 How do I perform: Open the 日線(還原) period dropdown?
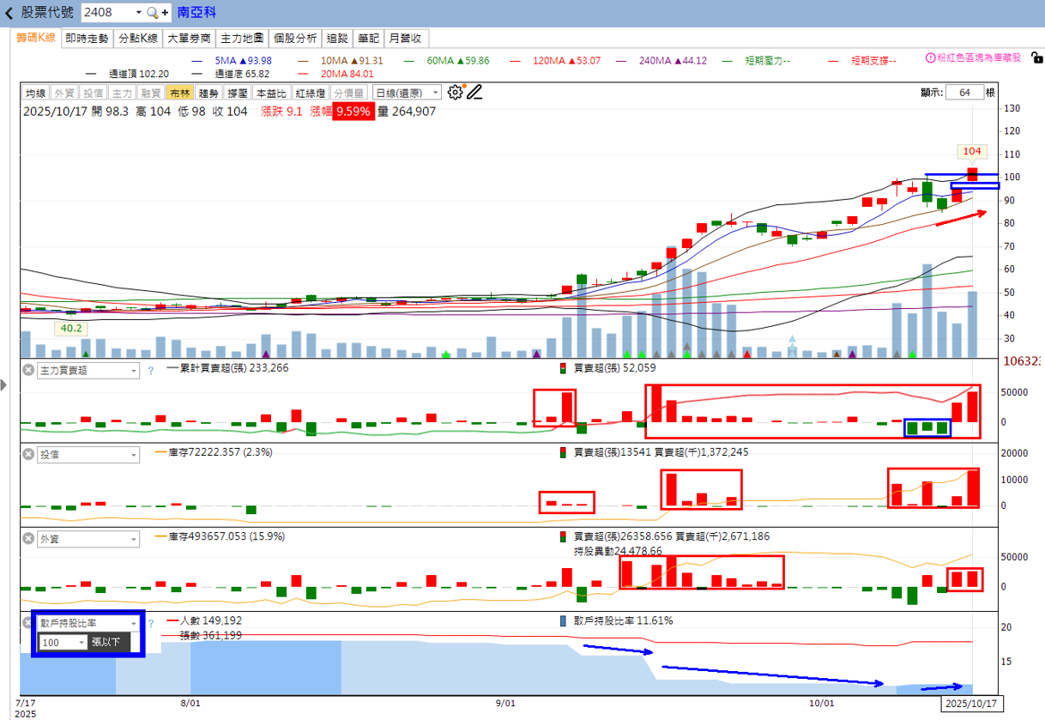(x=407, y=93)
